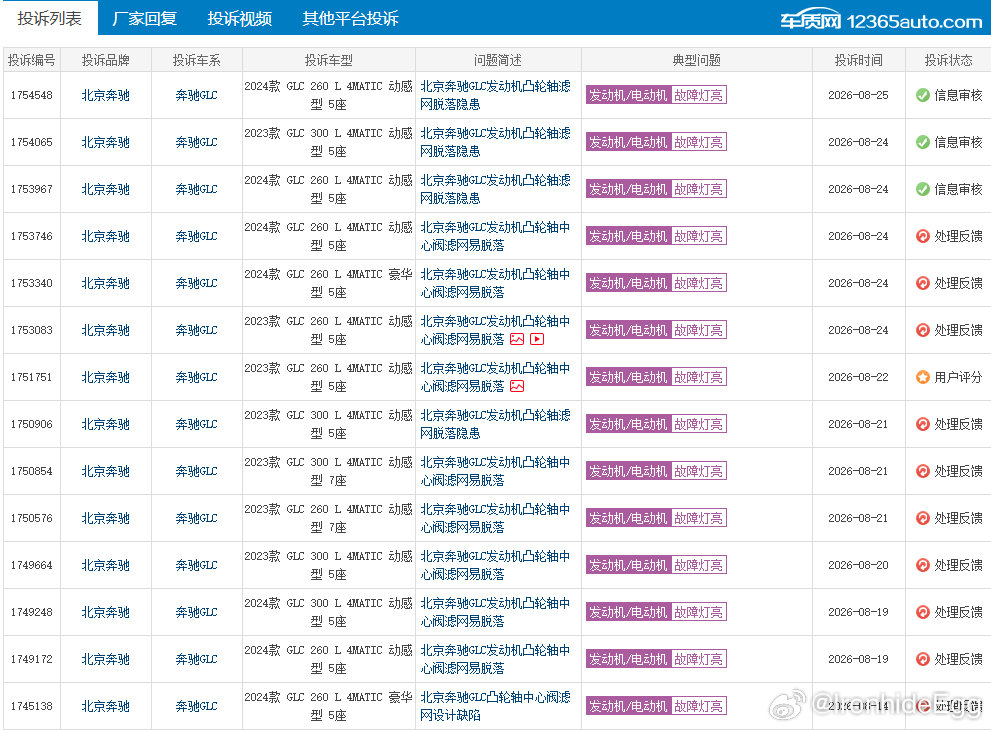Open brand link 北京奔驰 in row 1749172
The width and height of the screenshot is (991, 730).
(x=106, y=659)
